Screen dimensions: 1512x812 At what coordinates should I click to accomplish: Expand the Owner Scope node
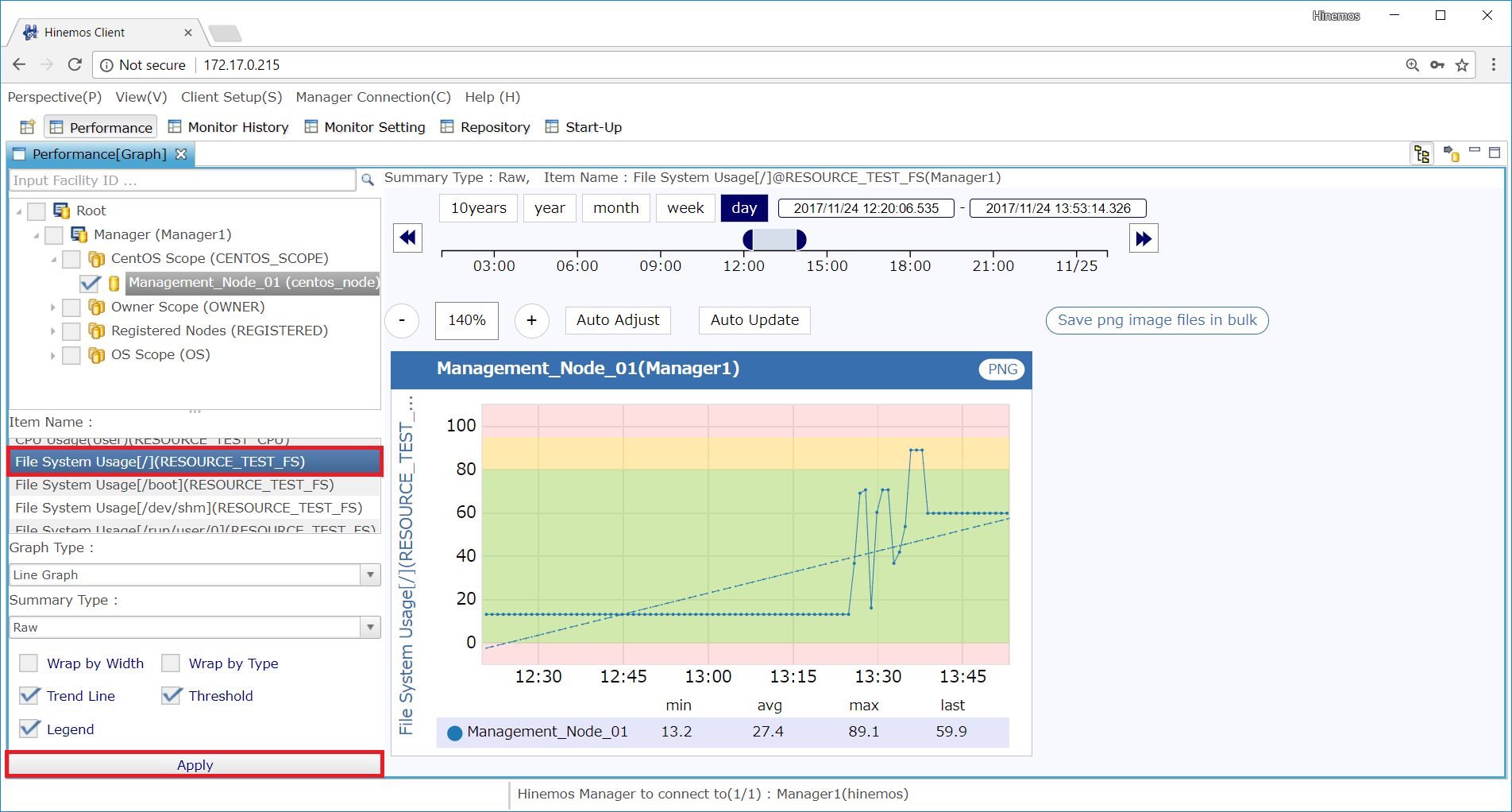[53, 307]
